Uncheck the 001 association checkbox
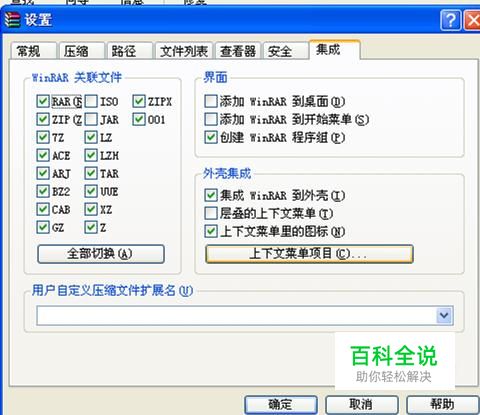 (139, 119)
